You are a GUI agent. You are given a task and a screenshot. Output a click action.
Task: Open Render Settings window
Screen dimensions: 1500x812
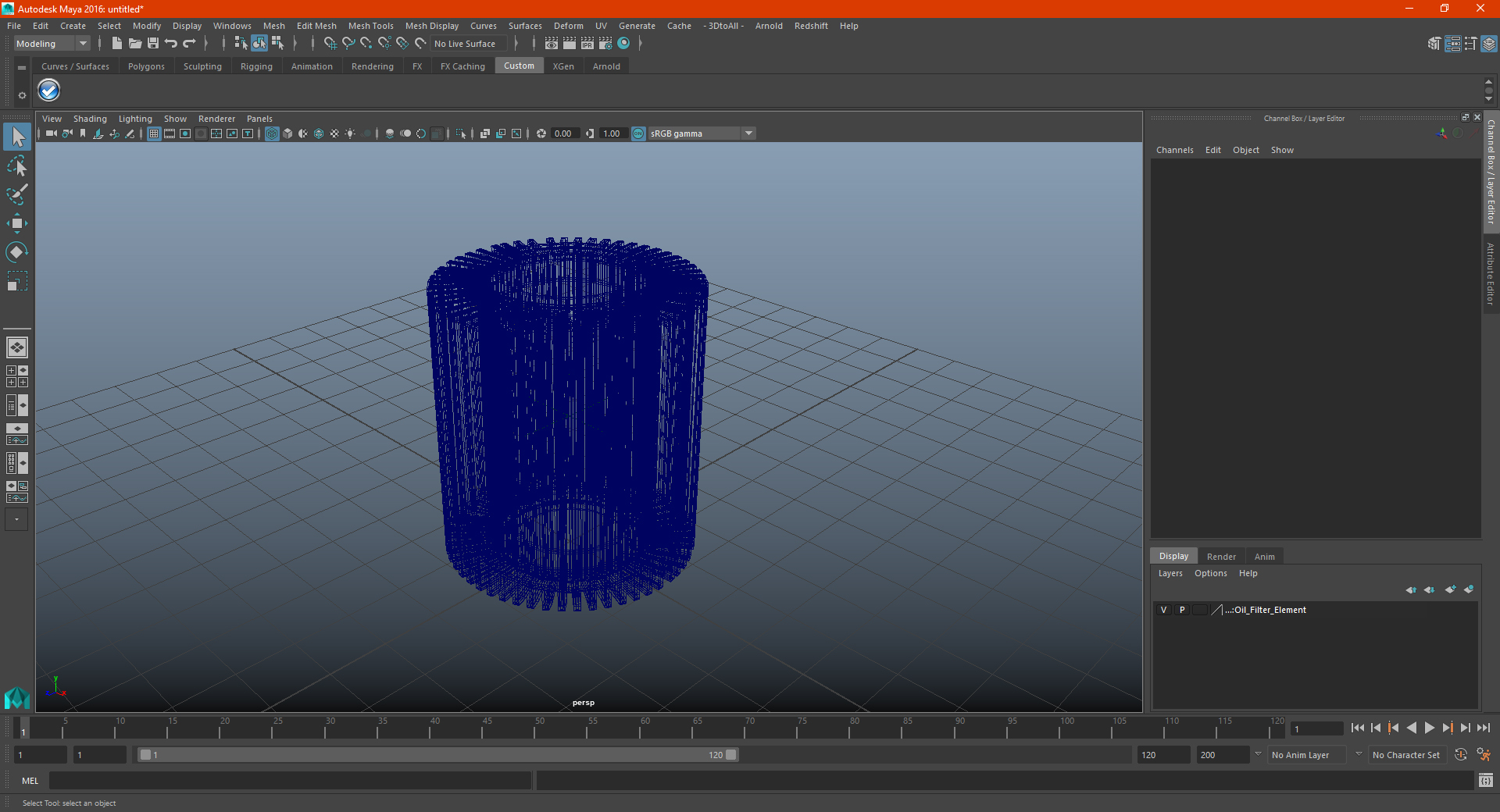[x=605, y=44]
